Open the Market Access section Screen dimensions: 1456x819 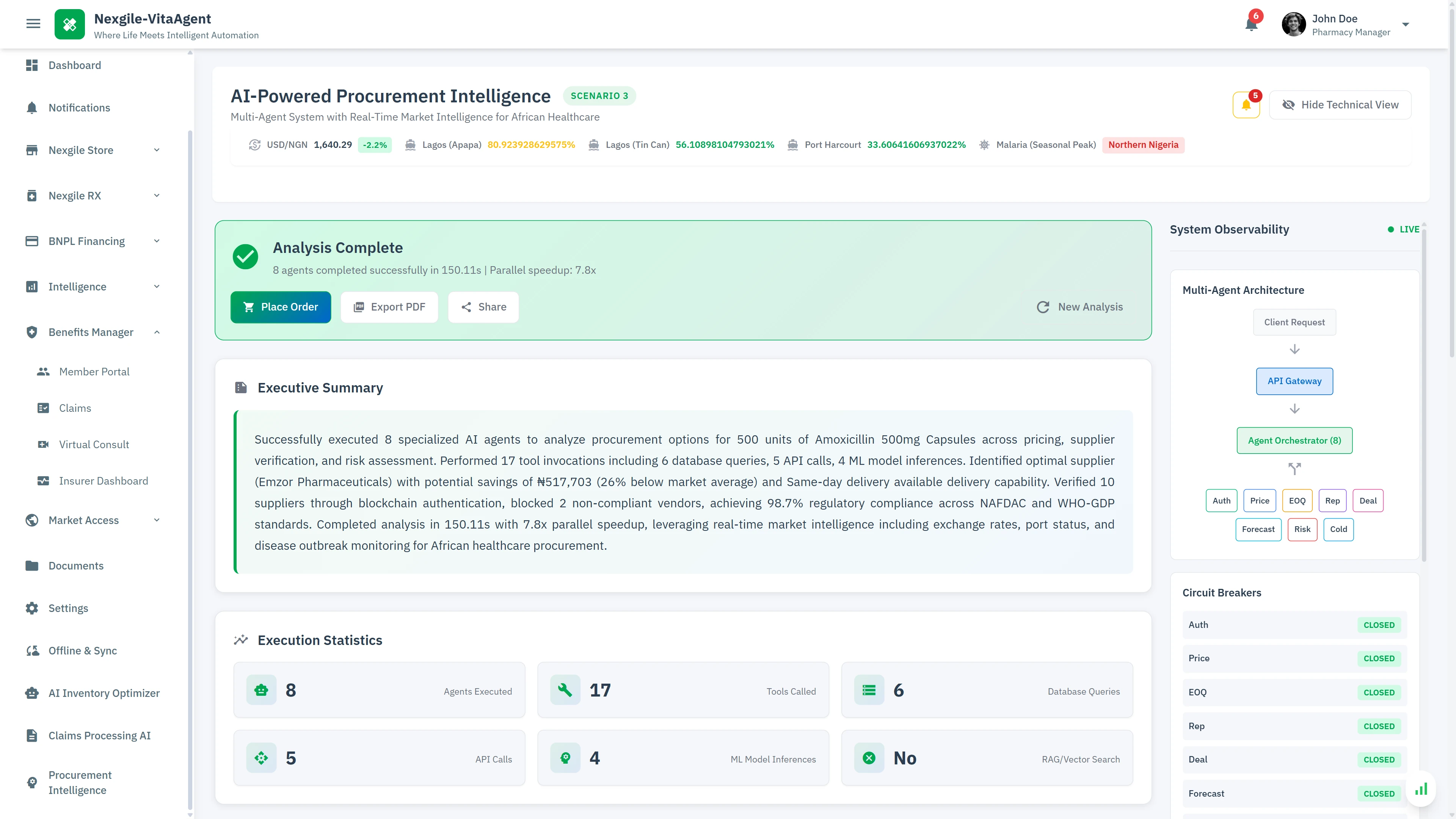(84, 520)
